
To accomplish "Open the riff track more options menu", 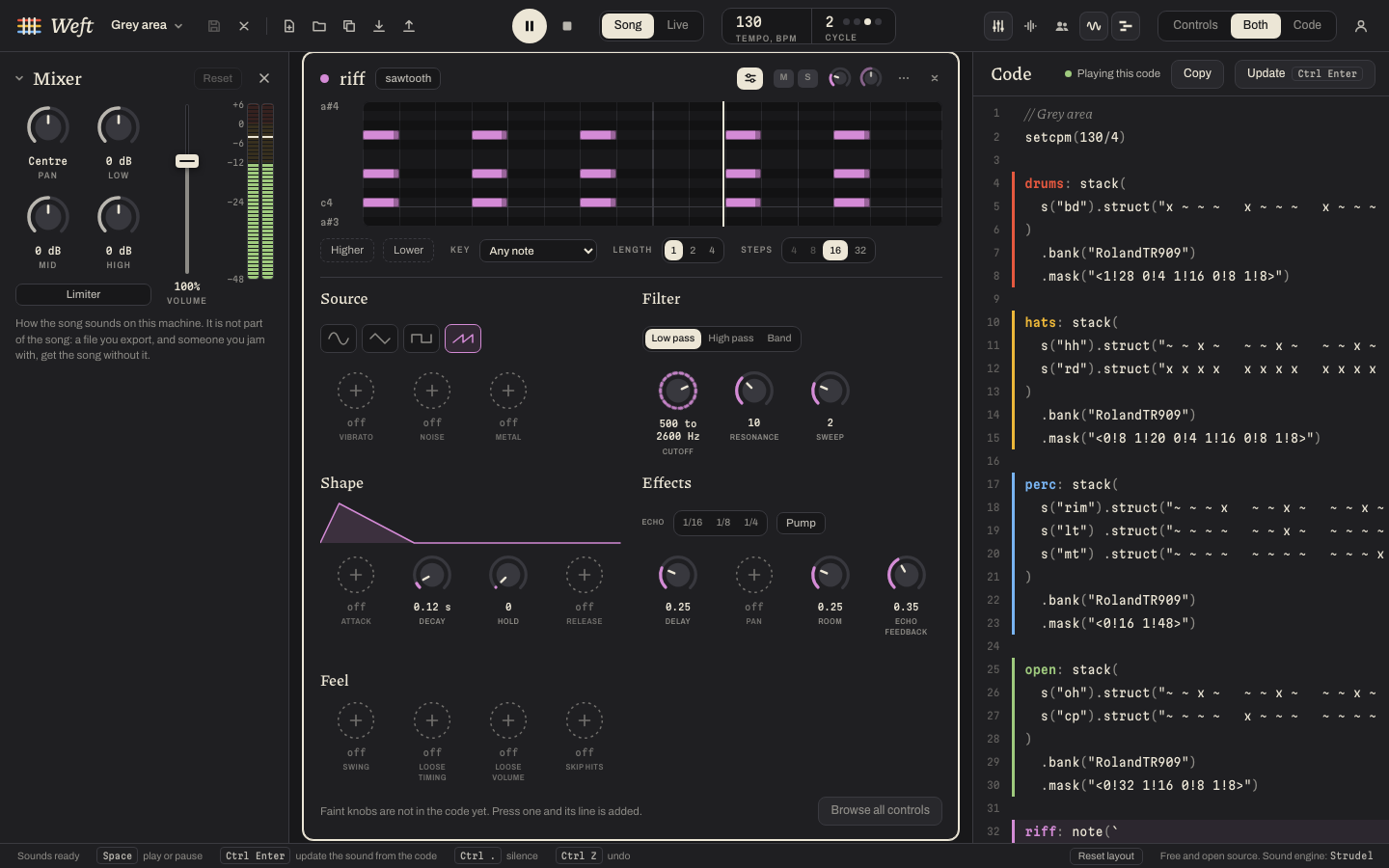I will pos(904,78).
